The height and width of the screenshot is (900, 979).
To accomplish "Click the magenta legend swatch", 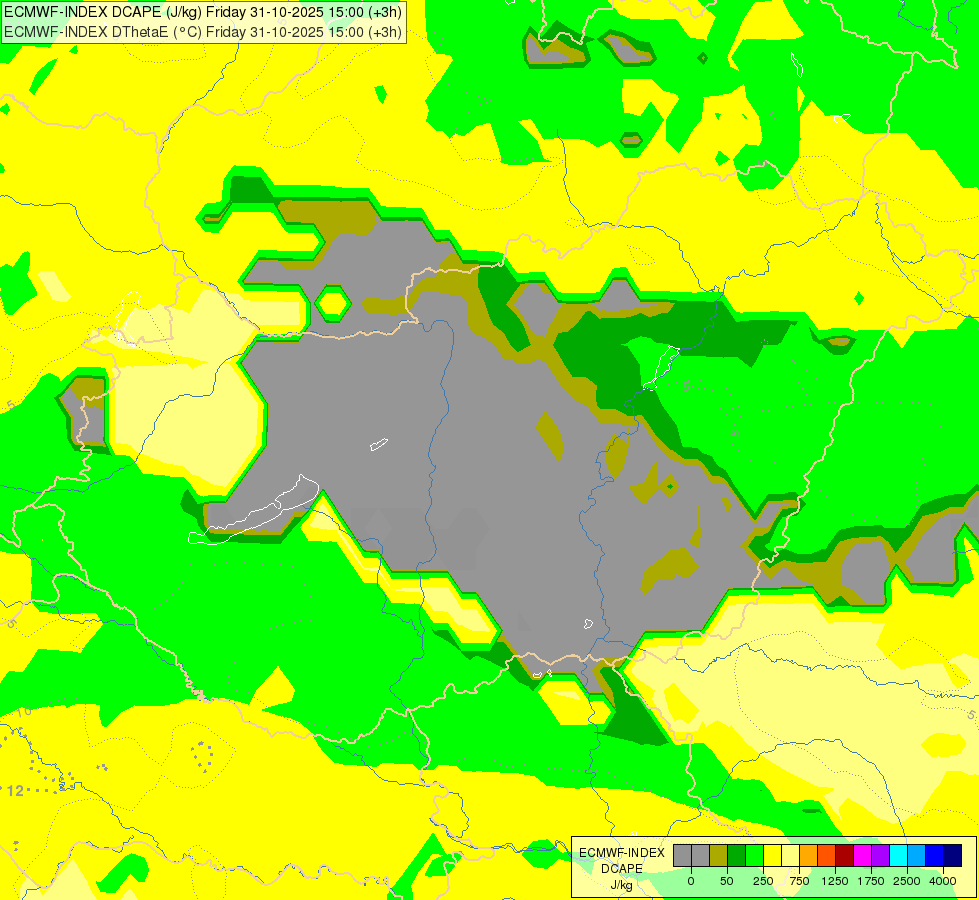I will point(862,856).
